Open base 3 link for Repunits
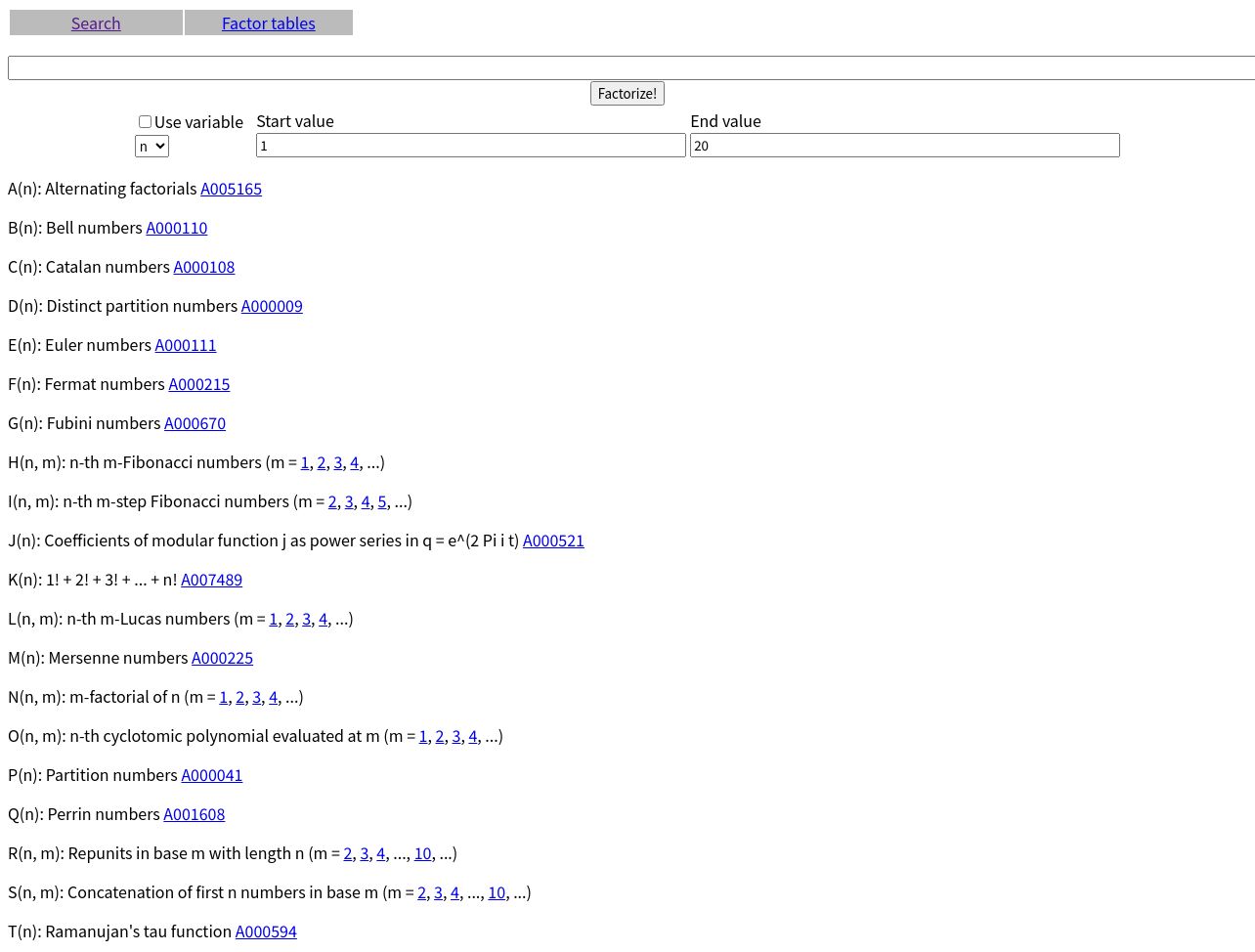Viewport: 1255px width, 952px height. click(365, 853)
